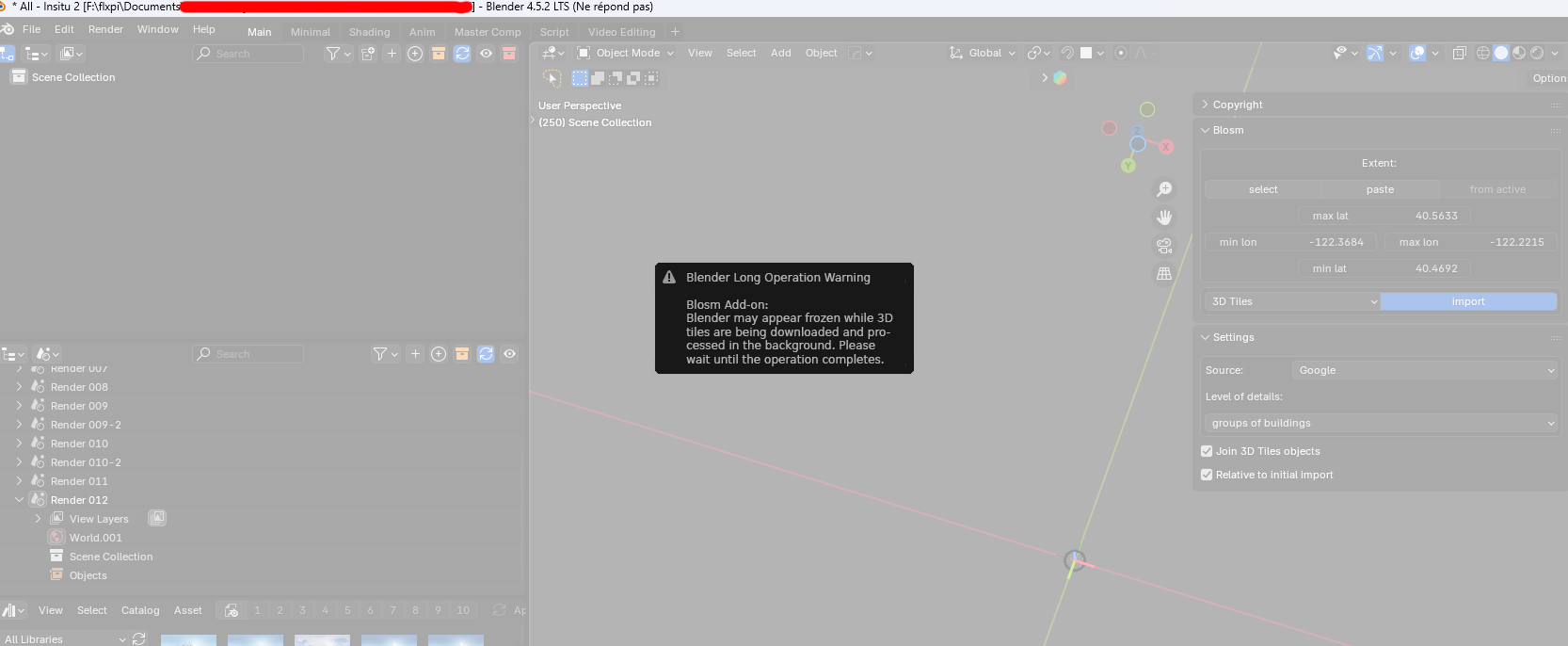Select the tweak select tool icon
1568x646 pixels.
point(552,78)
